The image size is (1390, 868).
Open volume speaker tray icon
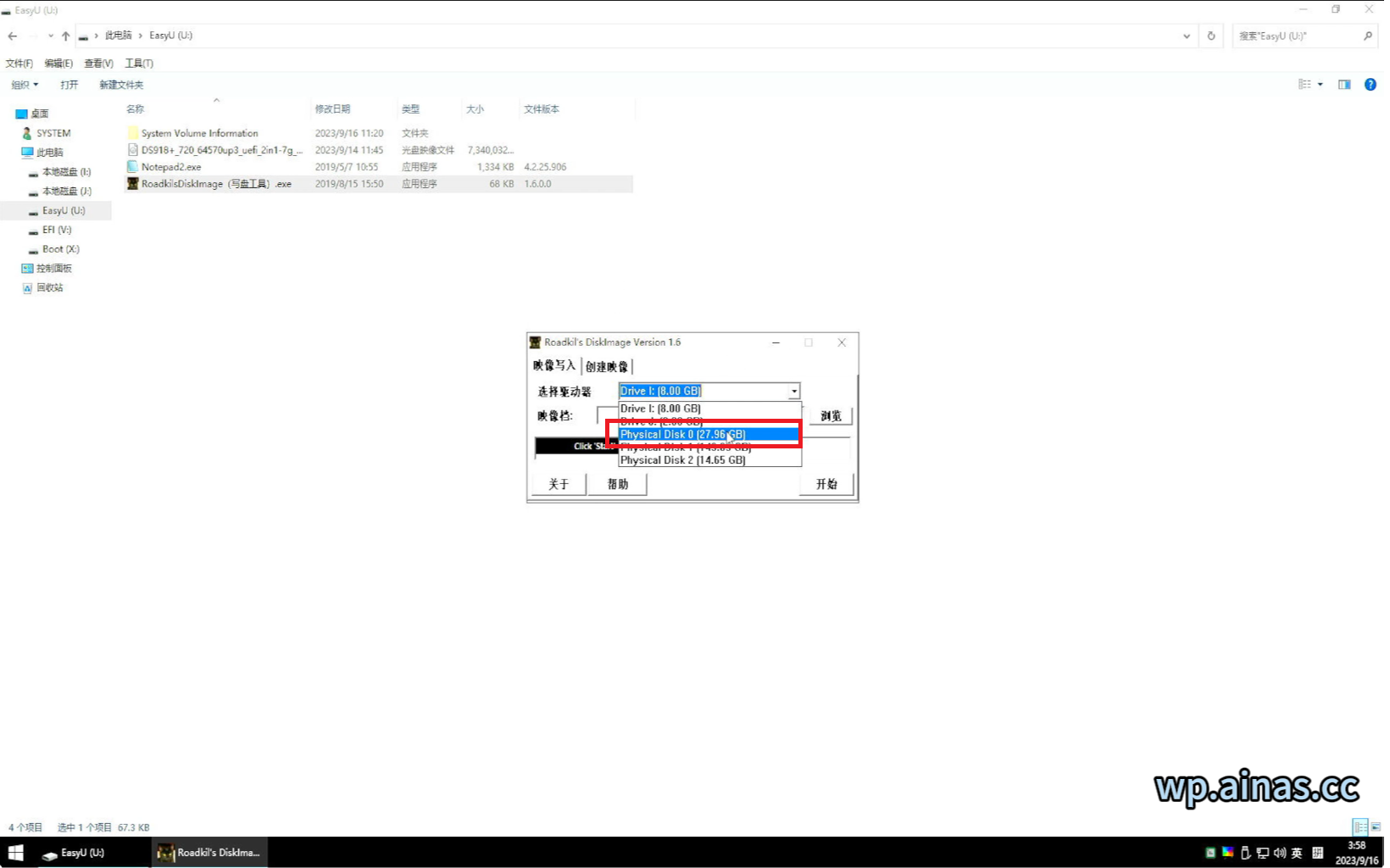[x=1280, y=853]
